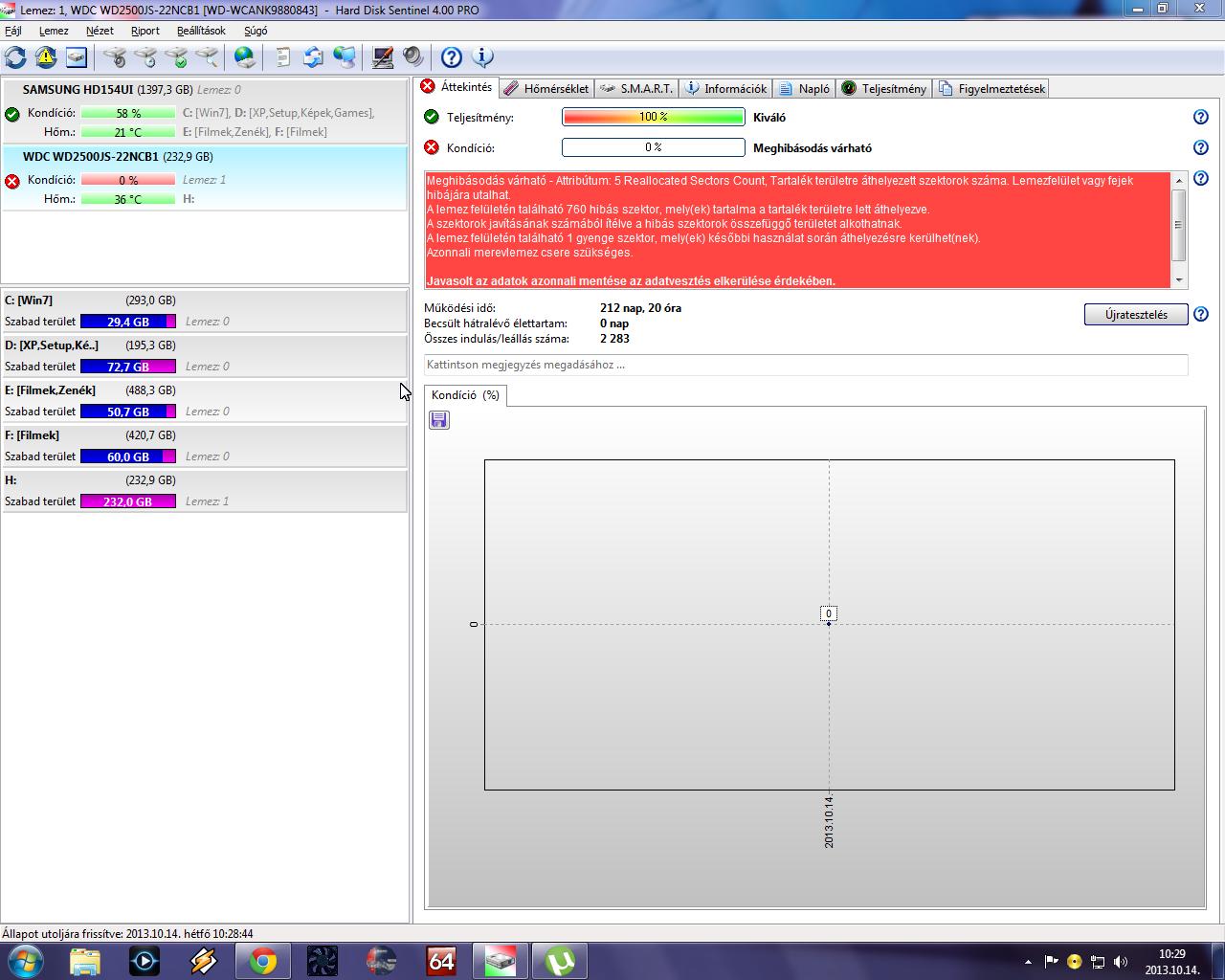The image size is (1225, 980).
Task: Open the Riport menu
Action: click(x=145, y=31)
